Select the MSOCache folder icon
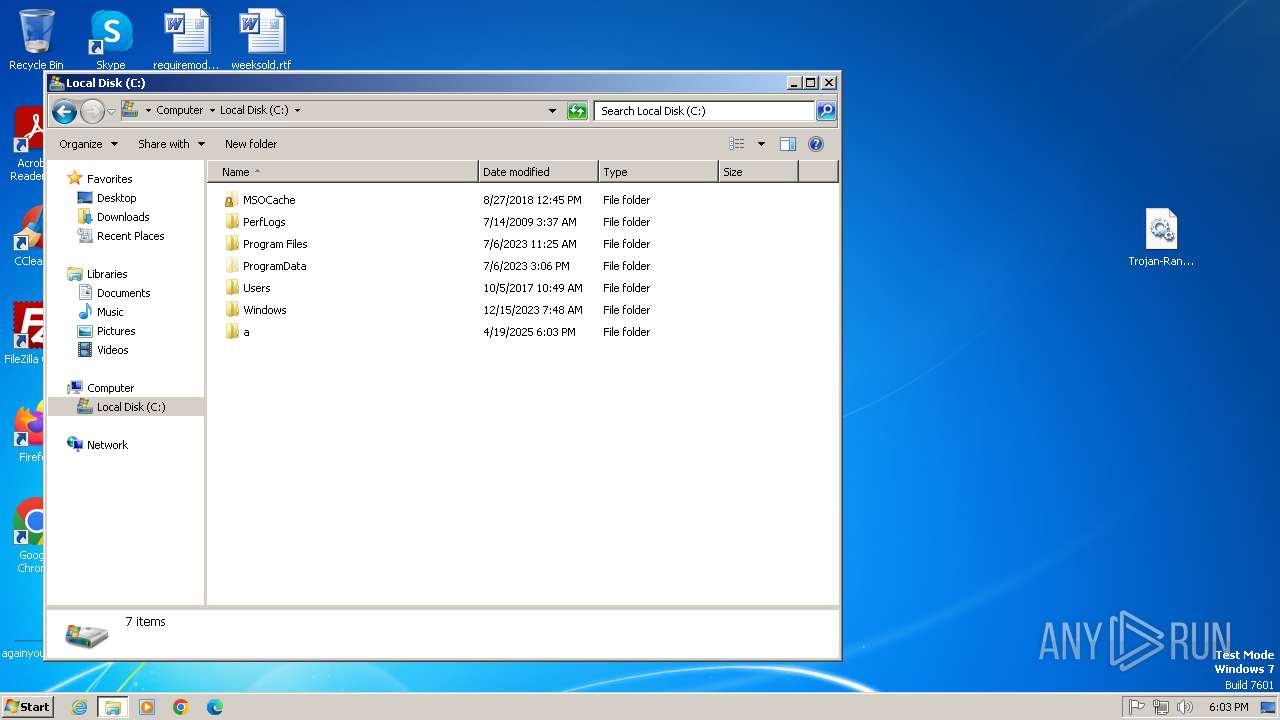 pyautogui.click(x=232, y=200)
